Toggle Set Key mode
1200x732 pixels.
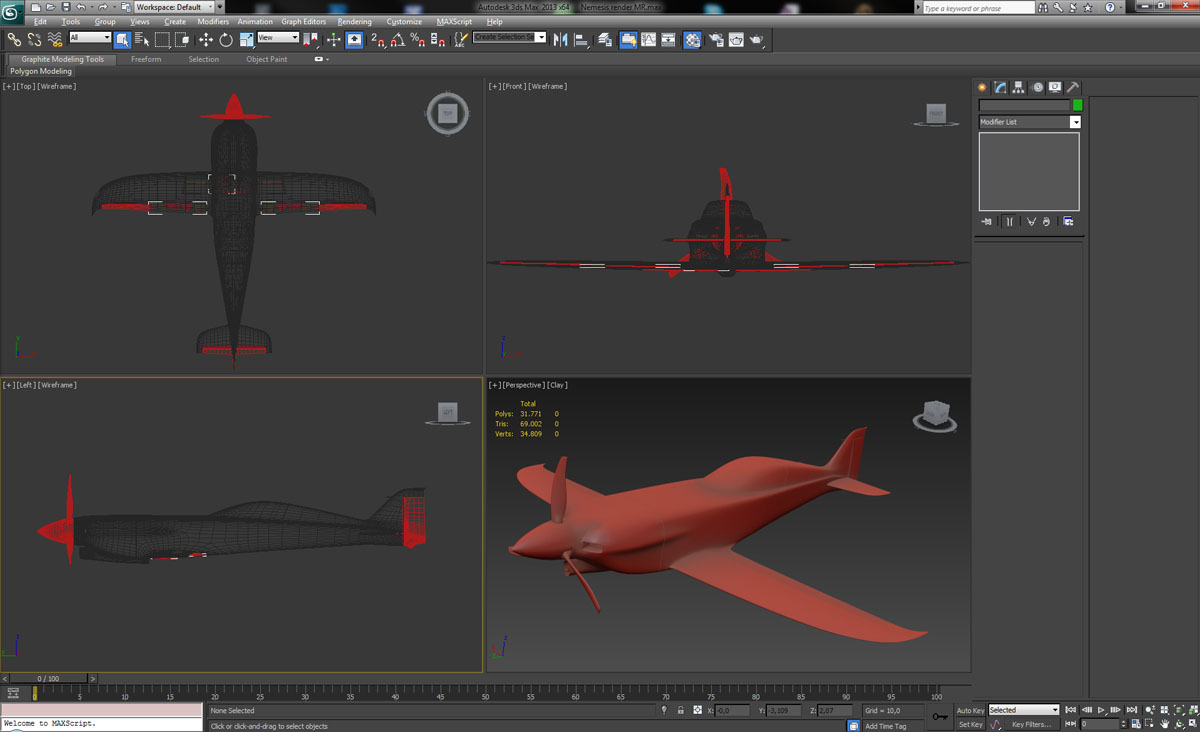tap(970, 724)
